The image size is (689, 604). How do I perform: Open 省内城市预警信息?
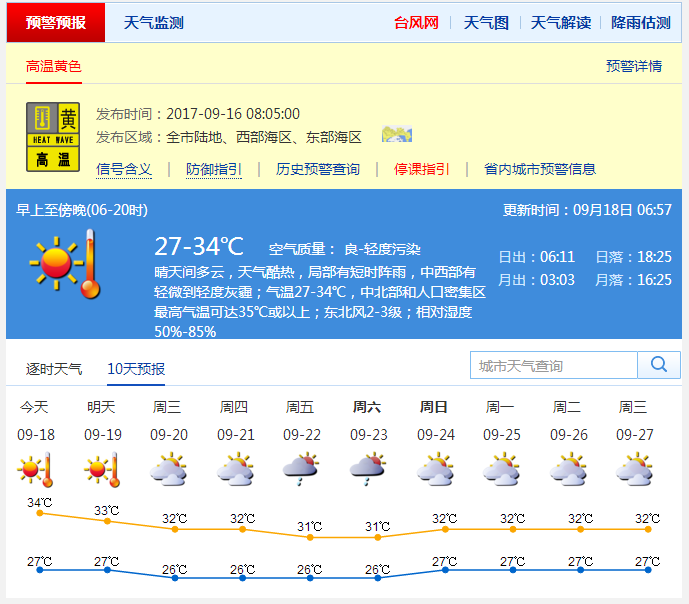pos(540,169)
